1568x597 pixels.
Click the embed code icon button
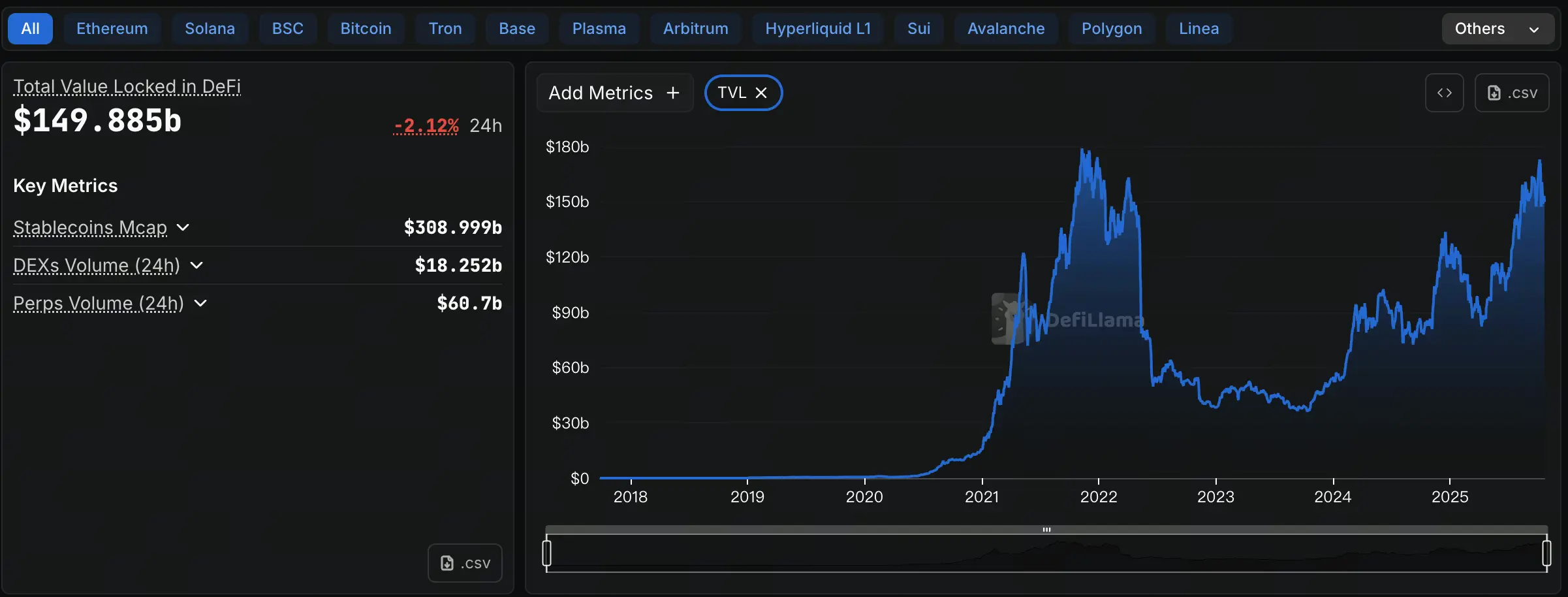click(1444, 93)
